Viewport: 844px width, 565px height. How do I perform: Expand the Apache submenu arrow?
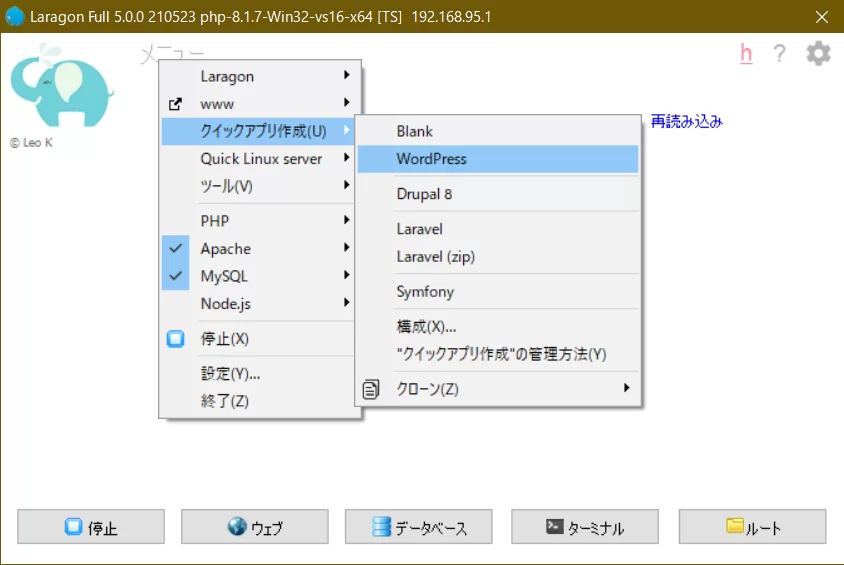[347, 248]
